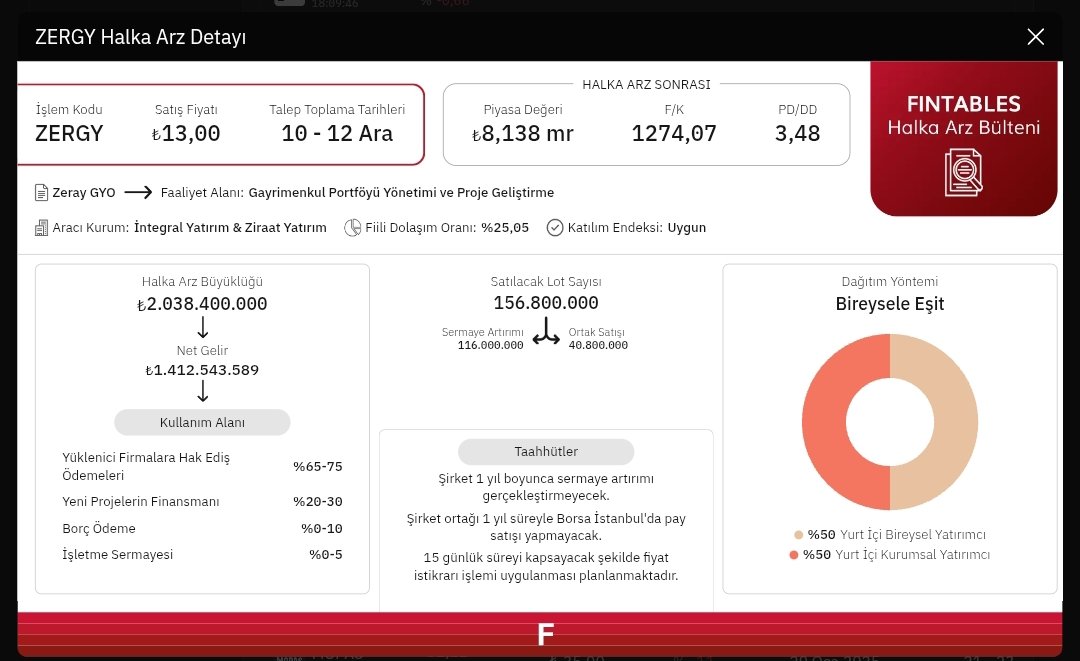This screenshot has width=1080, height=661.
Task: Click the coral Kurumsal donut segment
Action: click(x=824, y=422)
